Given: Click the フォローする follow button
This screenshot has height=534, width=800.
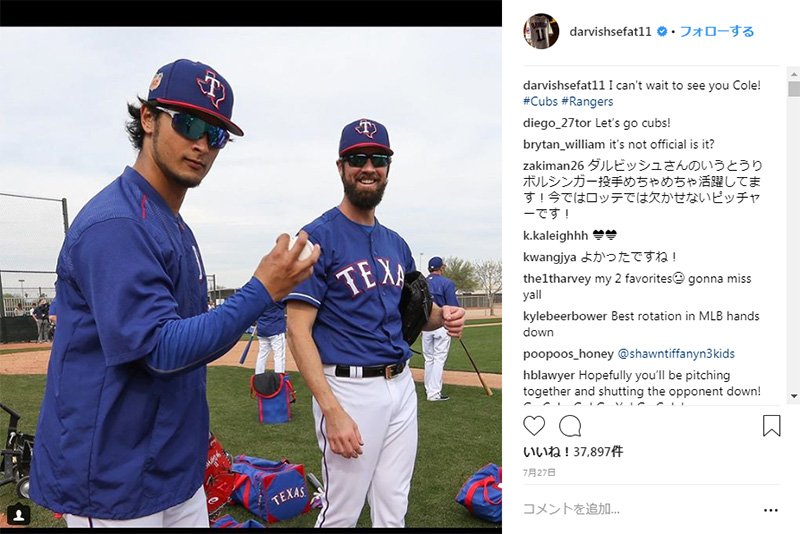Looking at the screenshot, I should coord(717,32).
